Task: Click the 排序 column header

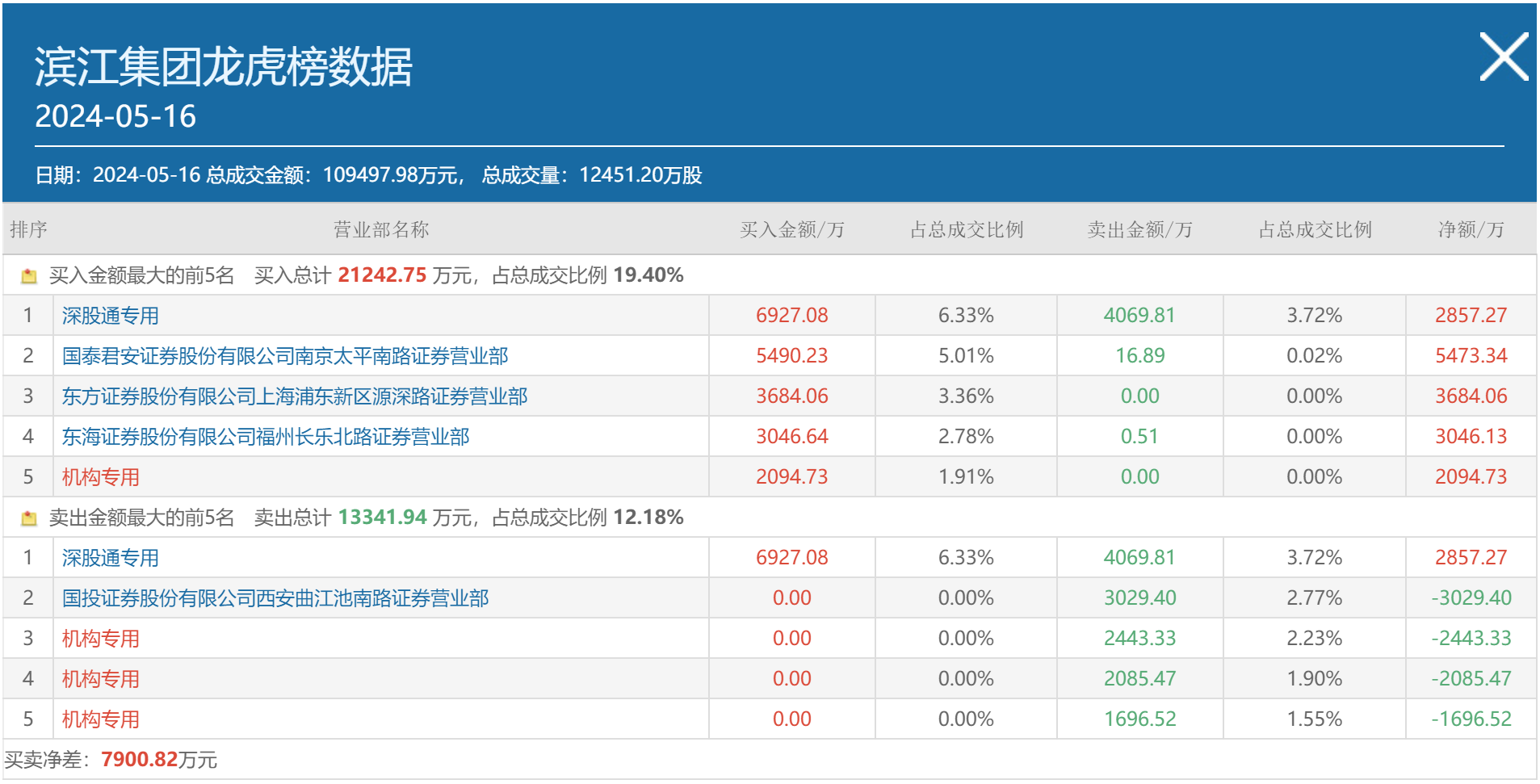Action: click(x=28, y=230)
